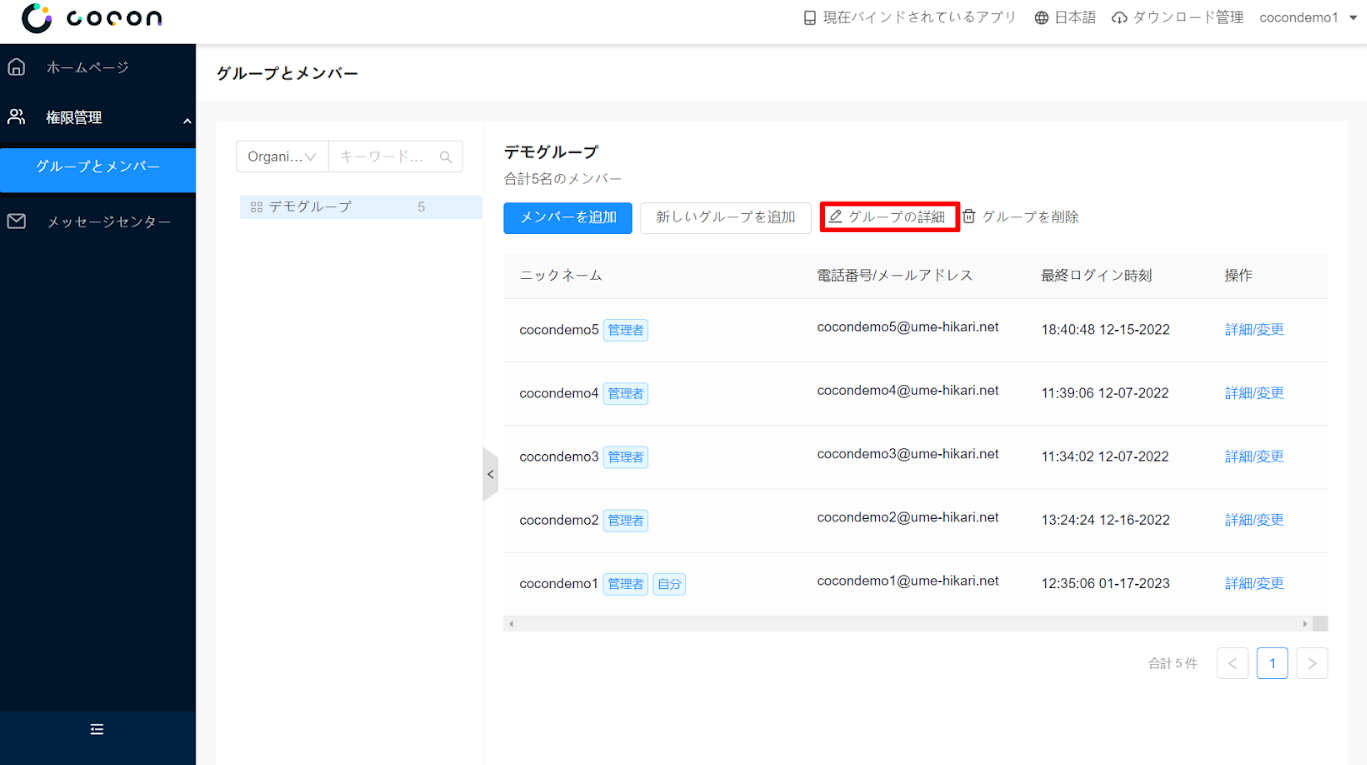Click login time 12:35:06 01-17-2023
Image resolution: width=1367 pixels, height=765 pixels.
pyautogui.click(x=1105, y=584)
